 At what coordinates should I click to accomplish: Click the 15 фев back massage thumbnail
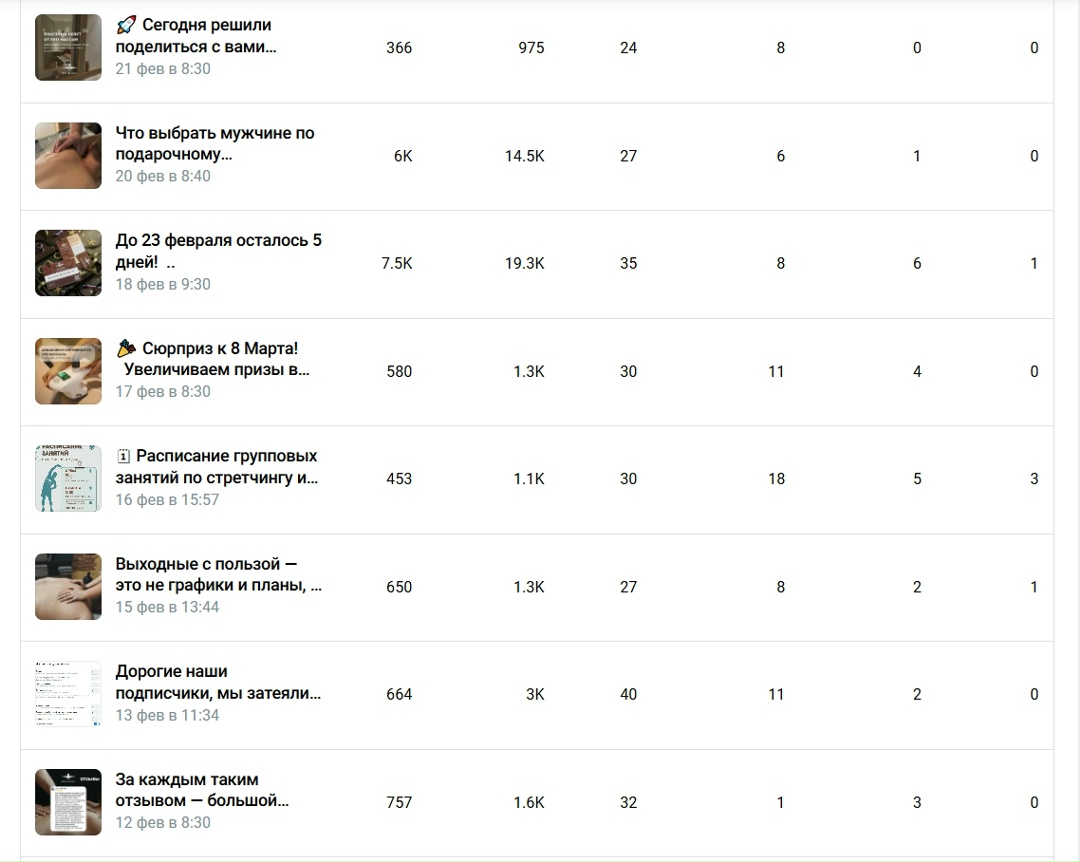[68, 587]
